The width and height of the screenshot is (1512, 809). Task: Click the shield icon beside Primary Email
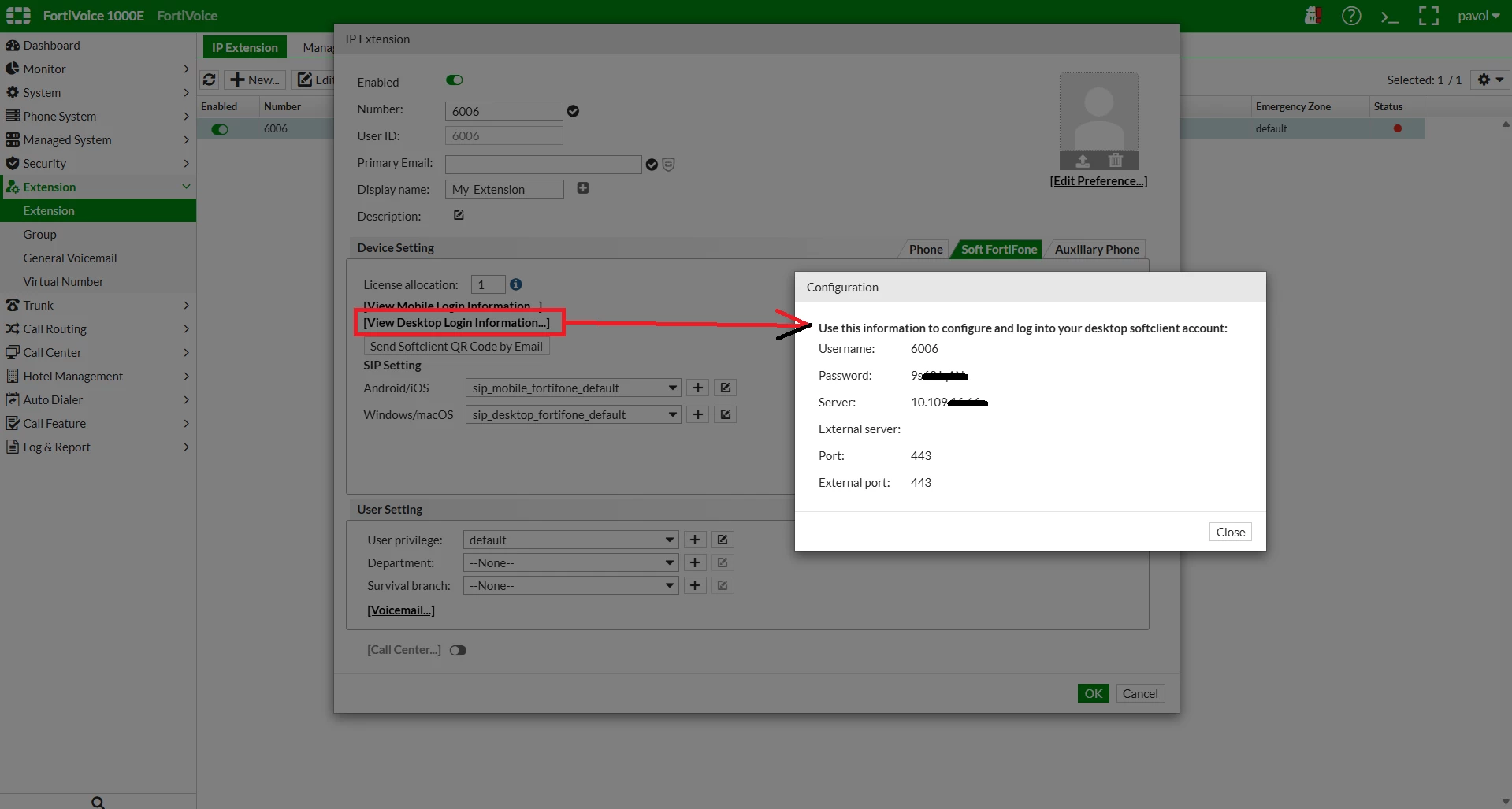[x=668, y=165]
